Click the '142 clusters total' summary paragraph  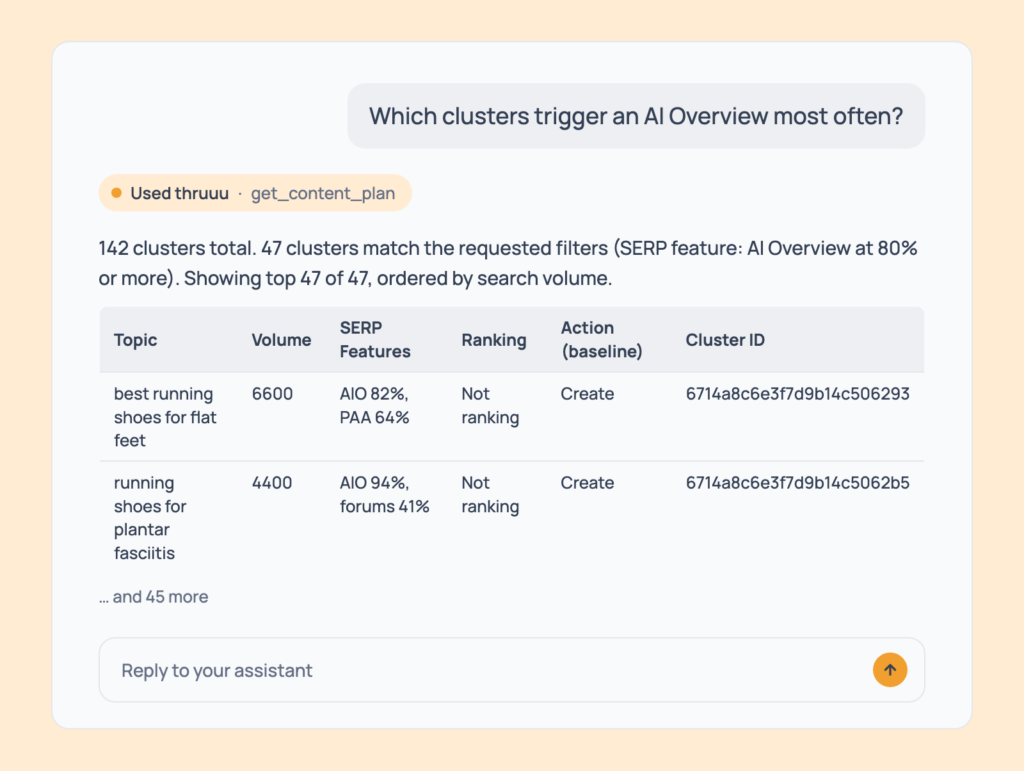pos(507,263)
